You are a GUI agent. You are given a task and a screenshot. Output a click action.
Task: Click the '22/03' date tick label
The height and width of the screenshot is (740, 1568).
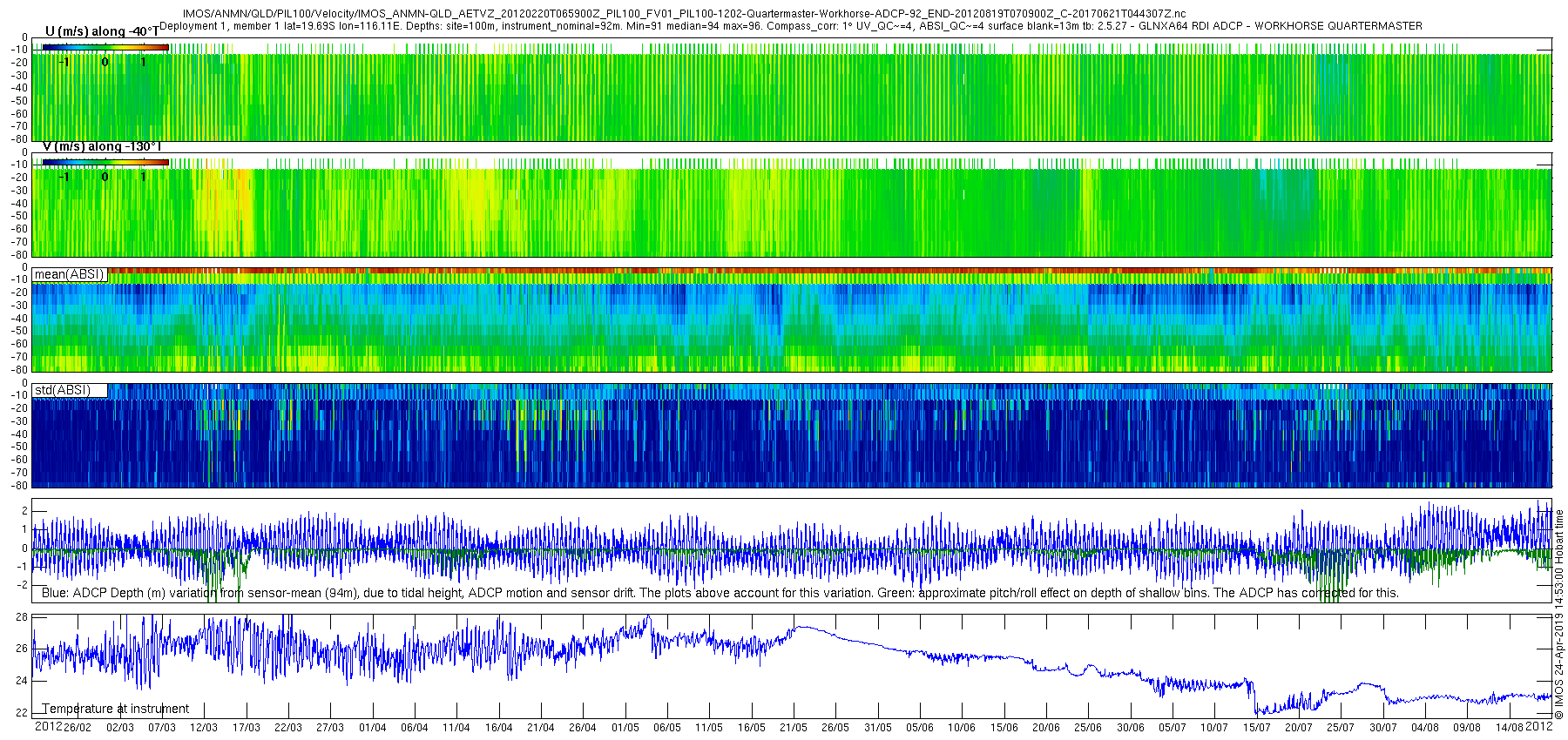click(x=288, y=728)
